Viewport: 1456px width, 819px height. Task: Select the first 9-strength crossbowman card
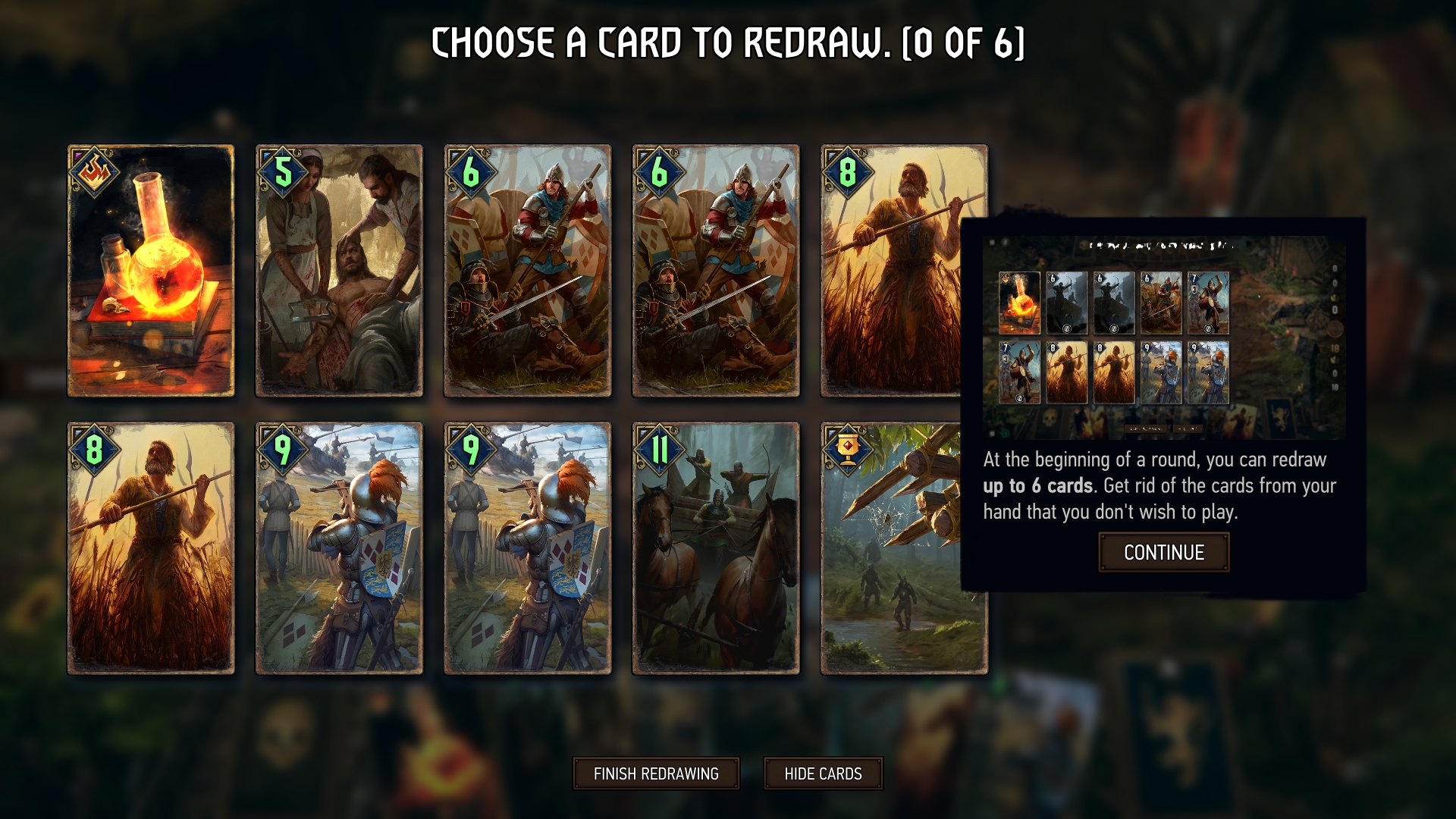[x=339, y=548]
